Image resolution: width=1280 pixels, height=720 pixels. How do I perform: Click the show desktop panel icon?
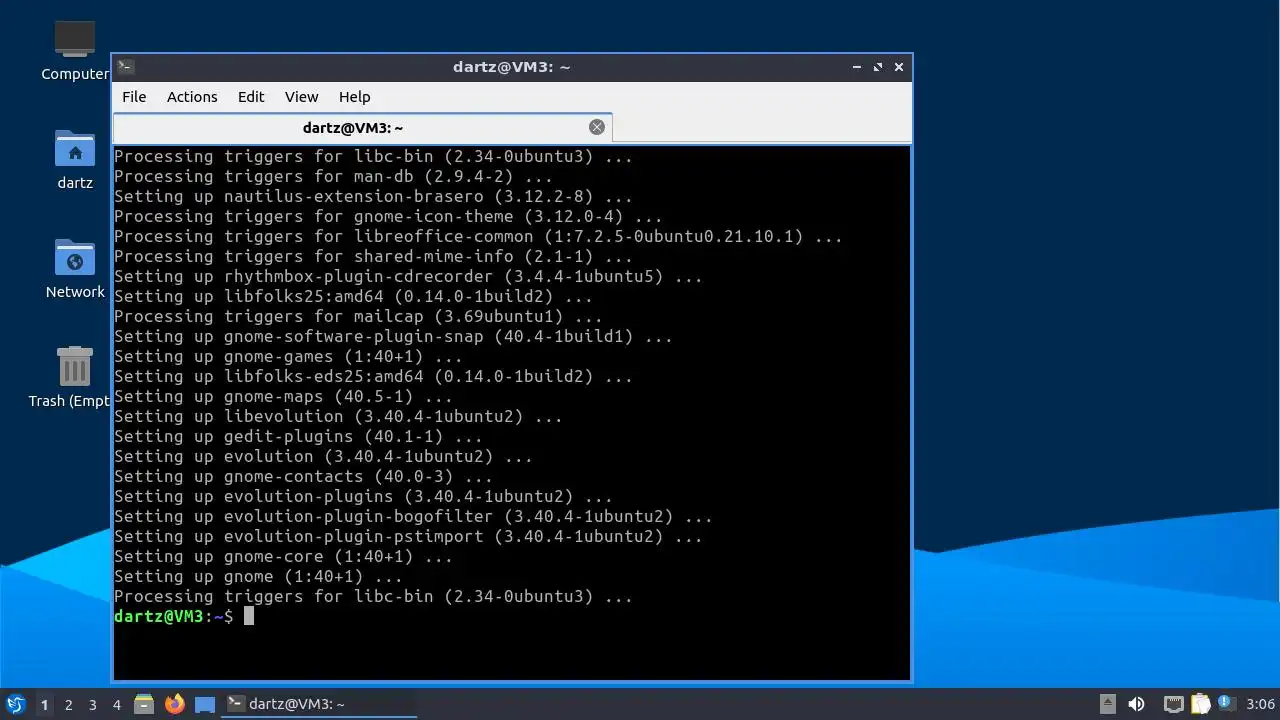click(x=205, y=704)
